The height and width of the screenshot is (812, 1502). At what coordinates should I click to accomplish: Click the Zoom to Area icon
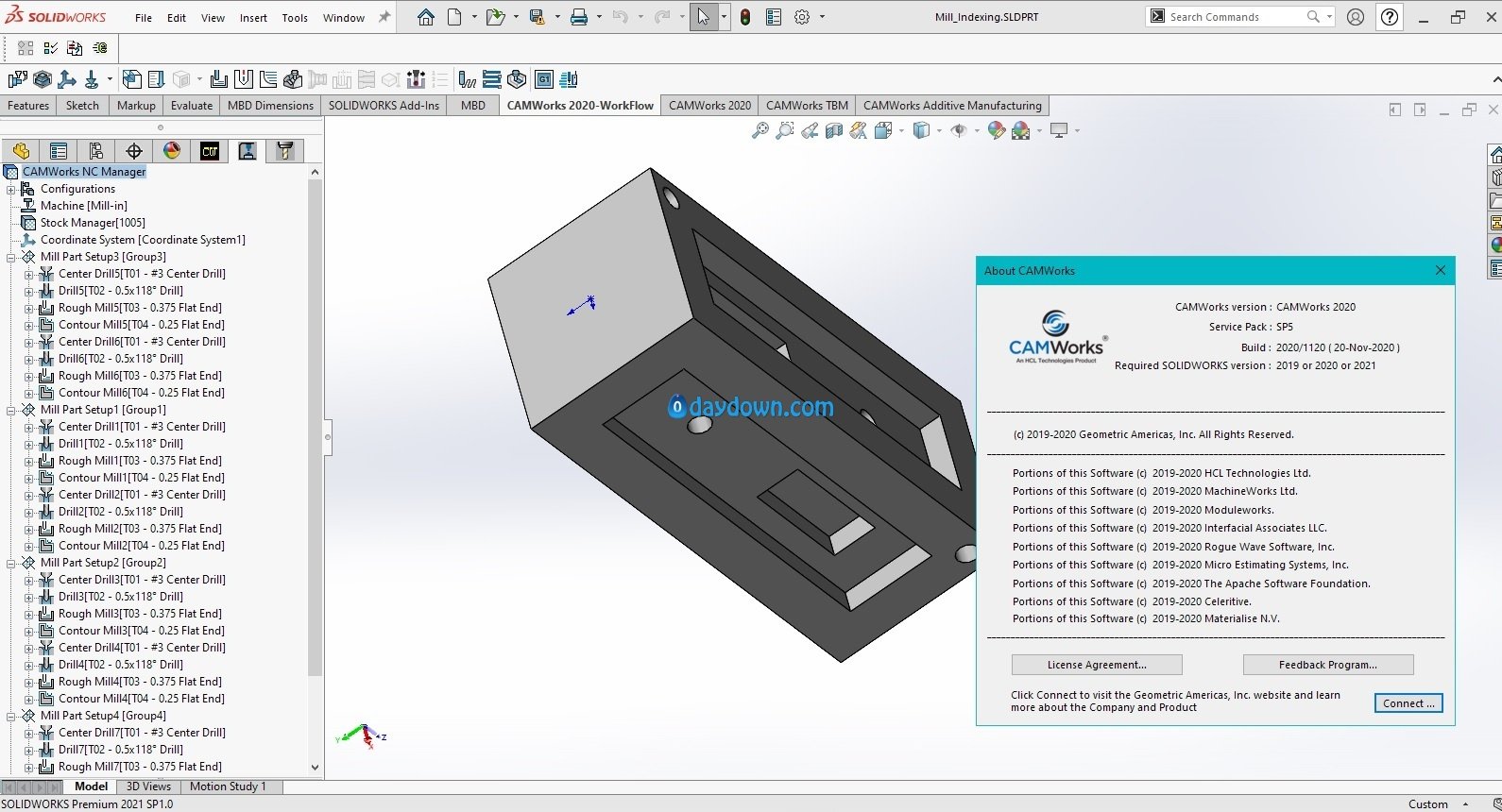785,131
